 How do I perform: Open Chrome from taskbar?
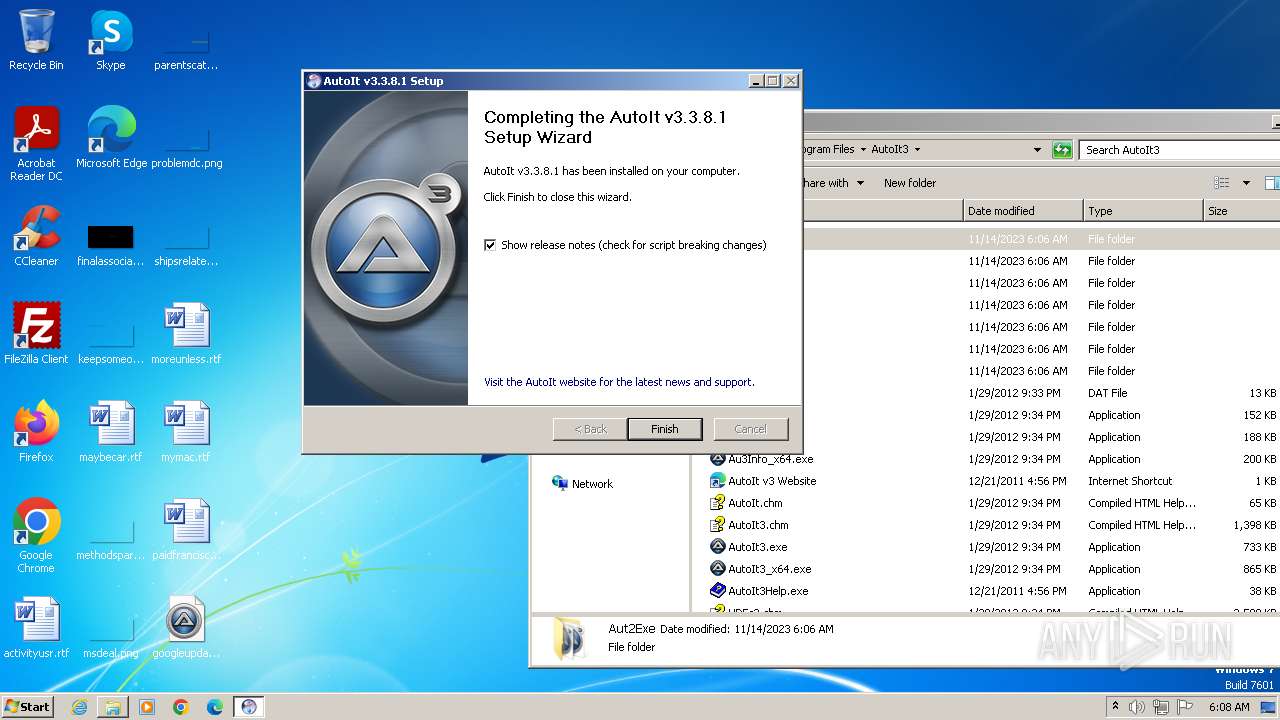point(181,707)
